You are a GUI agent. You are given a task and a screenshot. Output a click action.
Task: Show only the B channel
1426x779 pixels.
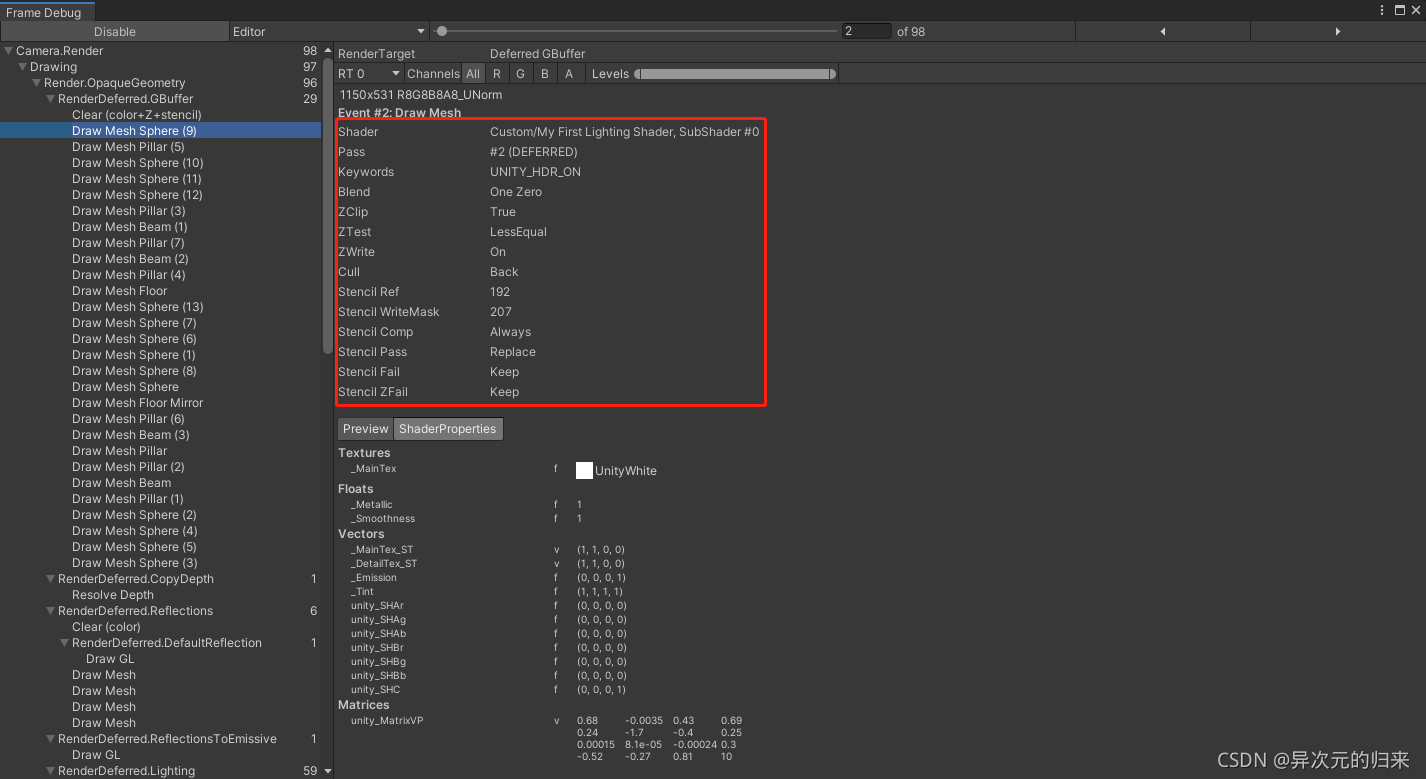(544, 73)
